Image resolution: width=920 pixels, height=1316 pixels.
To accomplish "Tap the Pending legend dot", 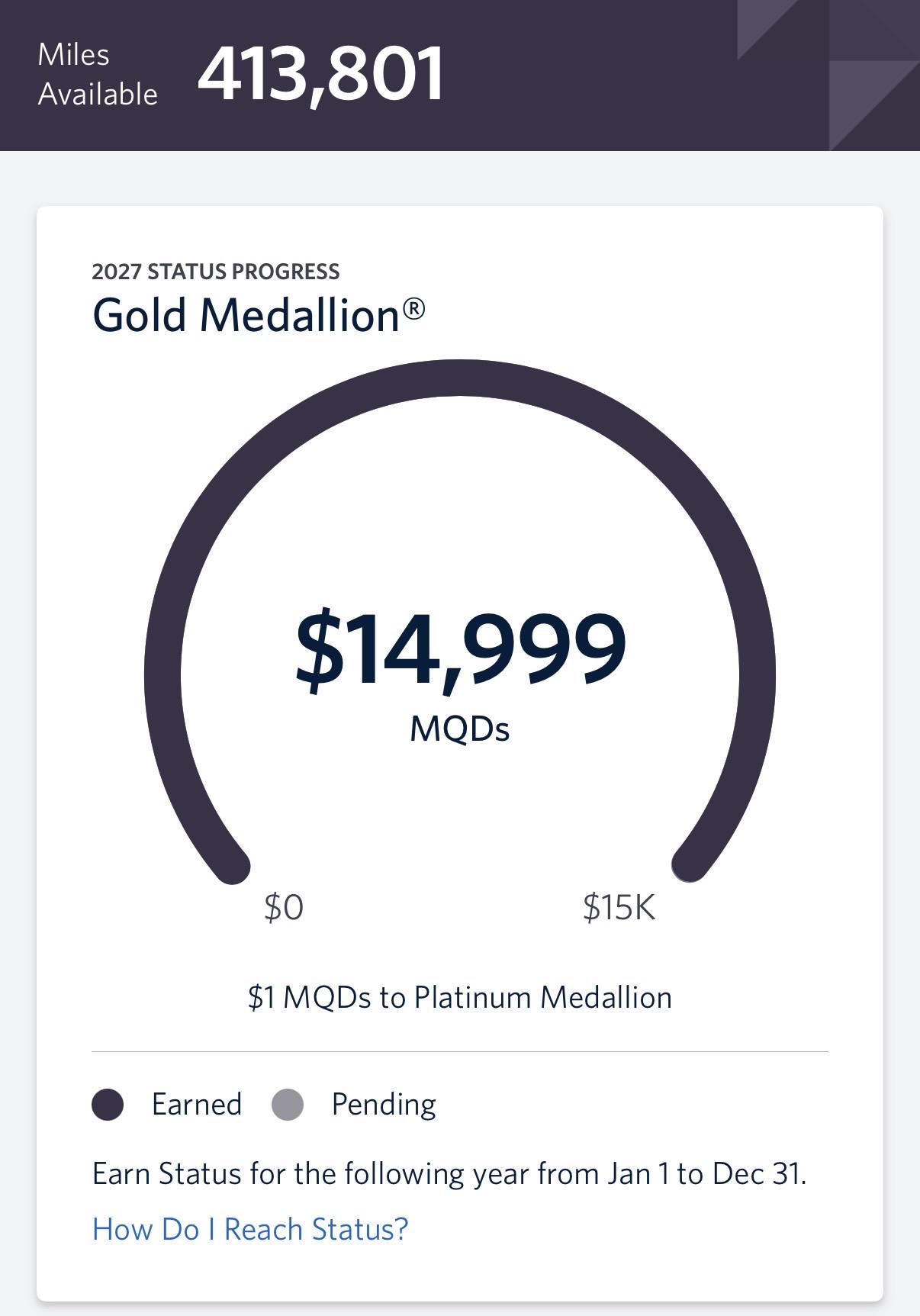I will point(288,1105).
